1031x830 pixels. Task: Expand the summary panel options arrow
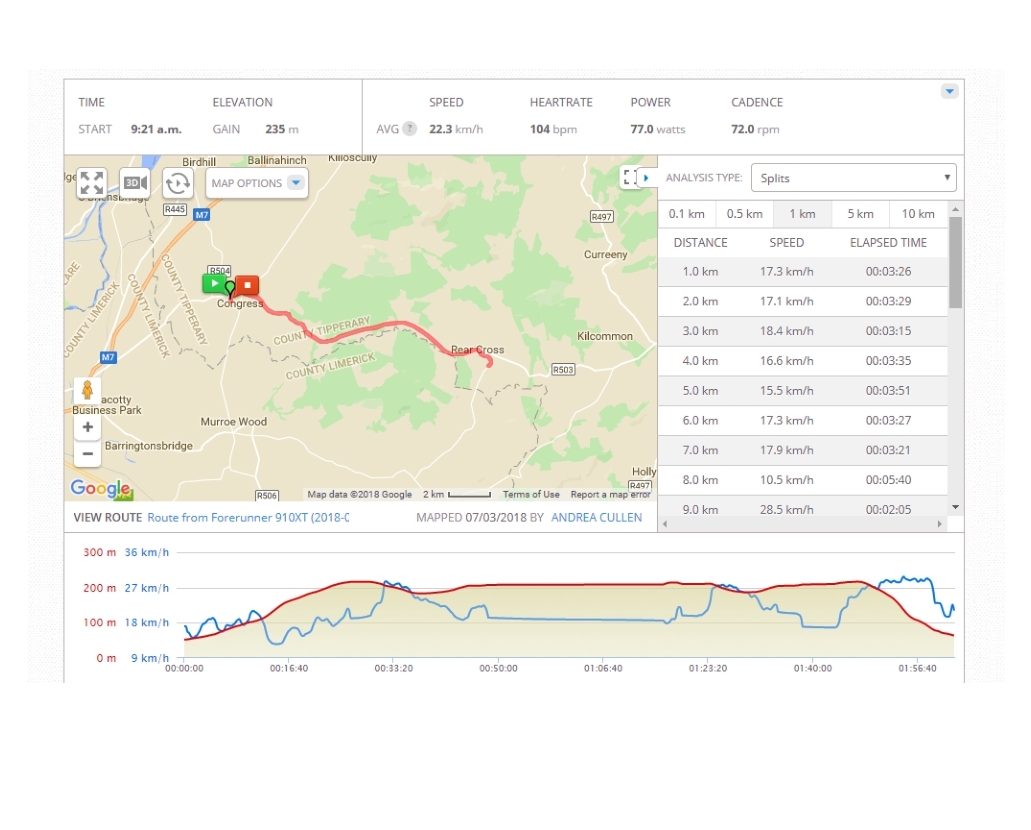(949, 91)
